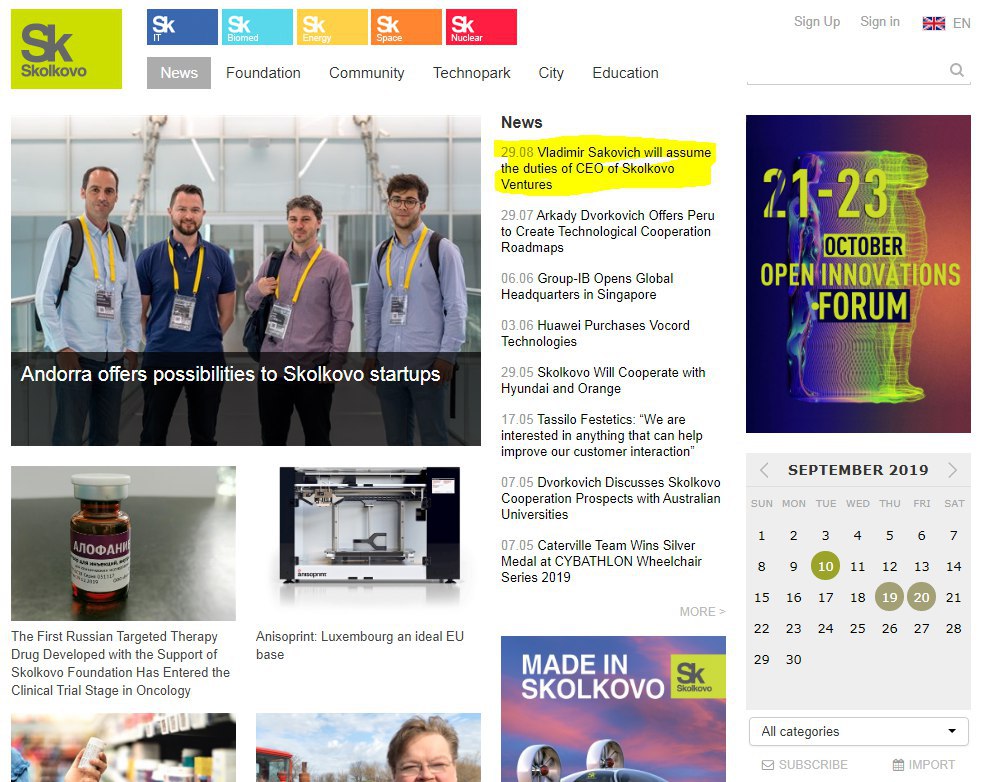
Task: Select September 30 in calendar
Action: click(x=793, y=660)
